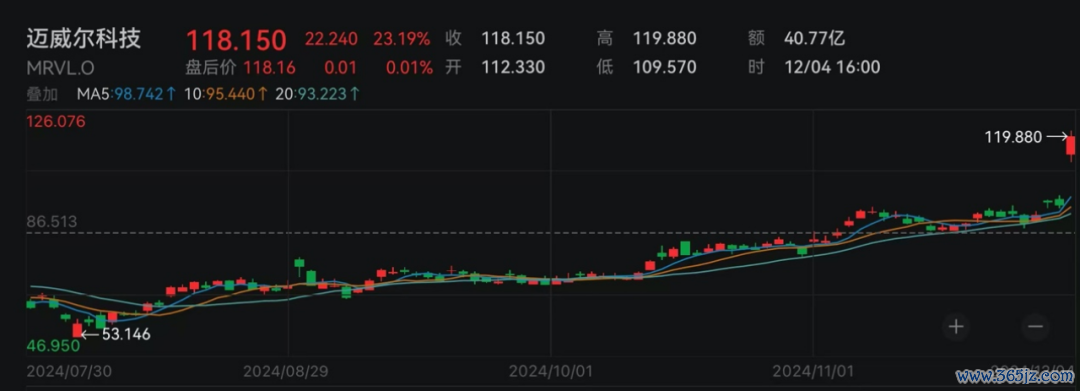
Task: Click the after-hours label 盘后价
Action: tap(211, 67)
